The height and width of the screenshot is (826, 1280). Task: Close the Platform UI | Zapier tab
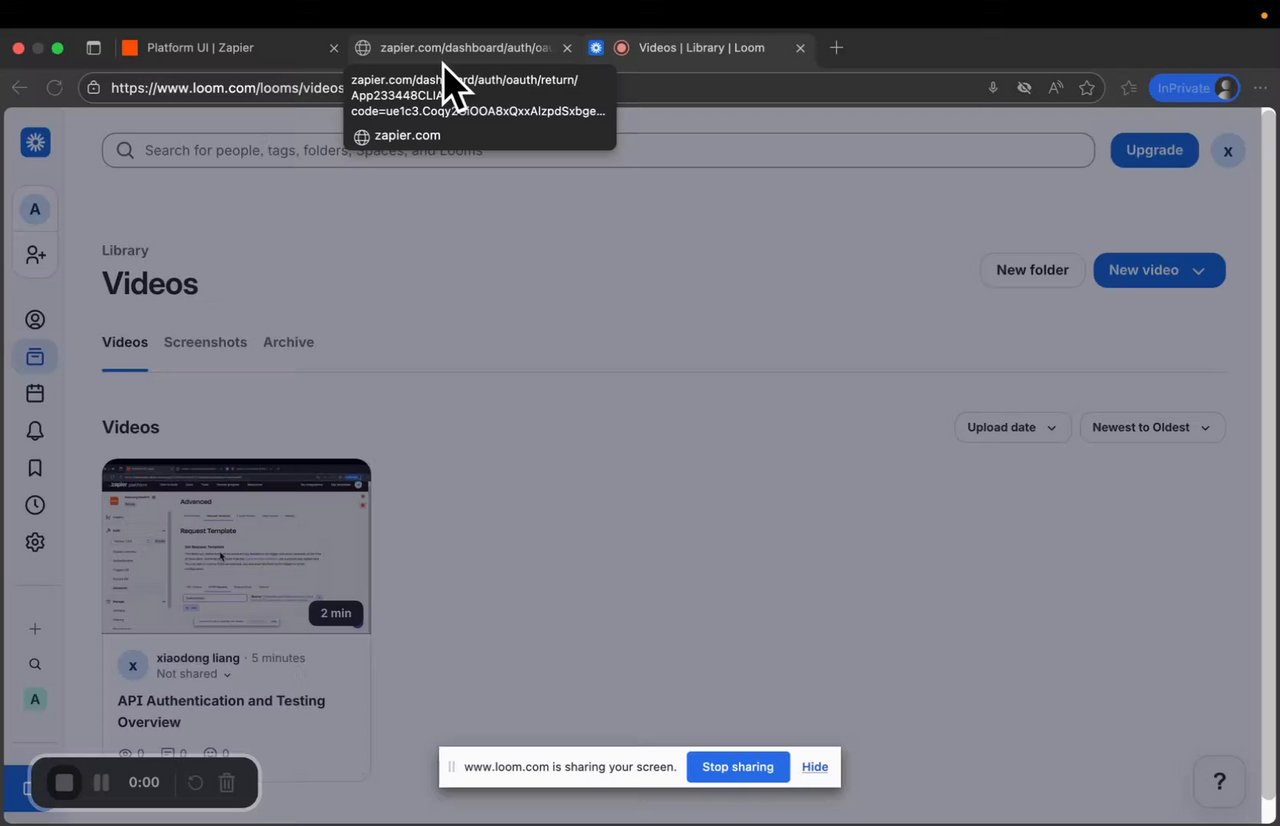[x=334, y=48]
